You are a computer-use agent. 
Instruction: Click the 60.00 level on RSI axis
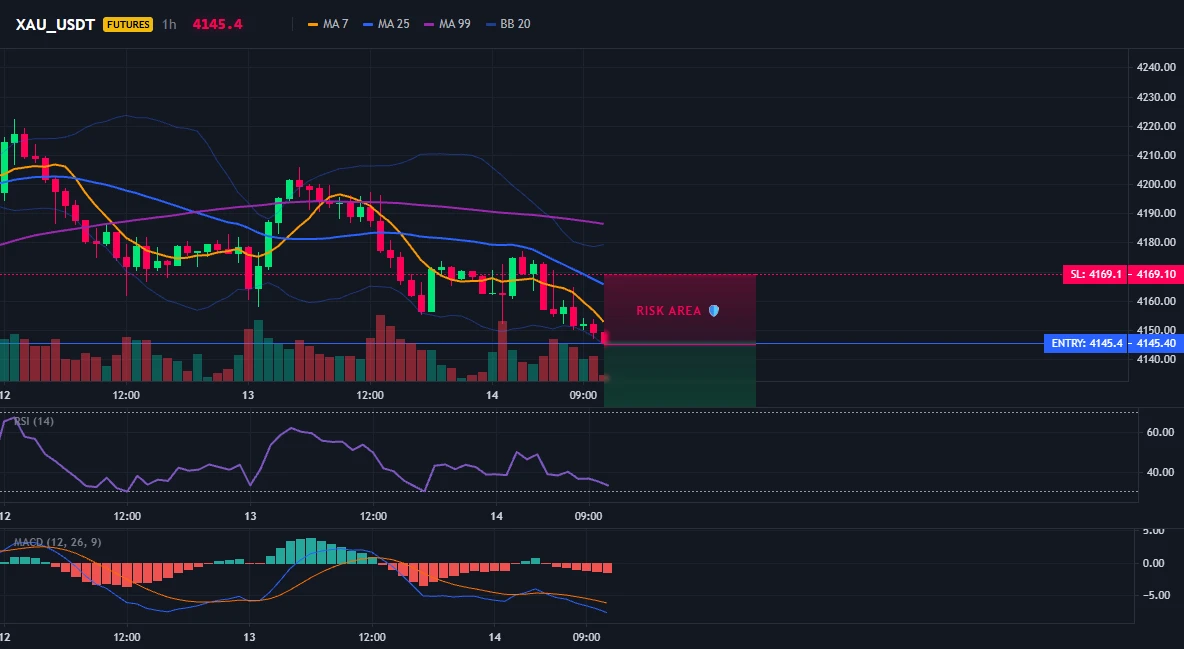[x=1161, y=432]
